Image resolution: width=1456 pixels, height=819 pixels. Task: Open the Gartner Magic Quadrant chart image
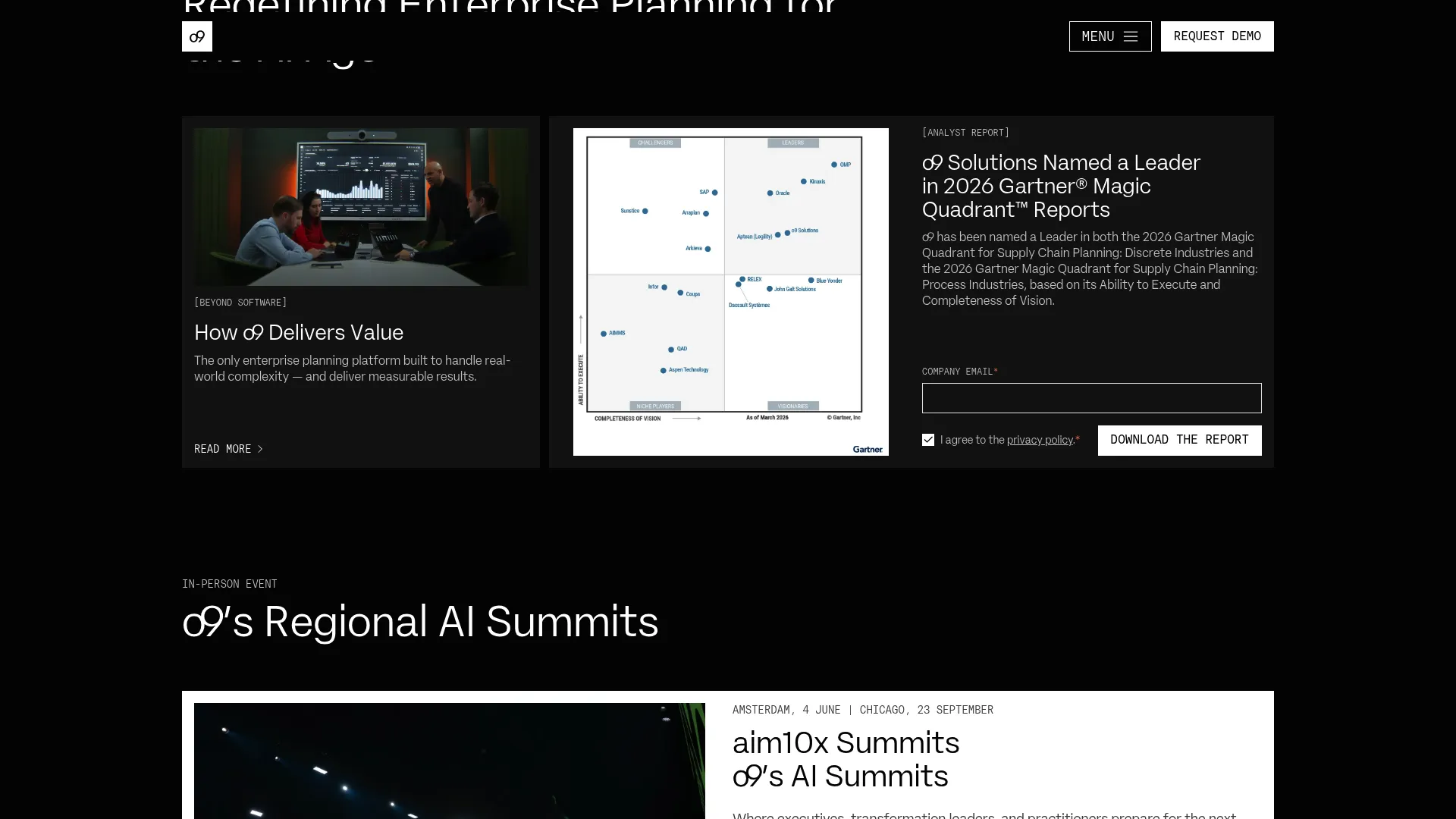pos(731,292)
